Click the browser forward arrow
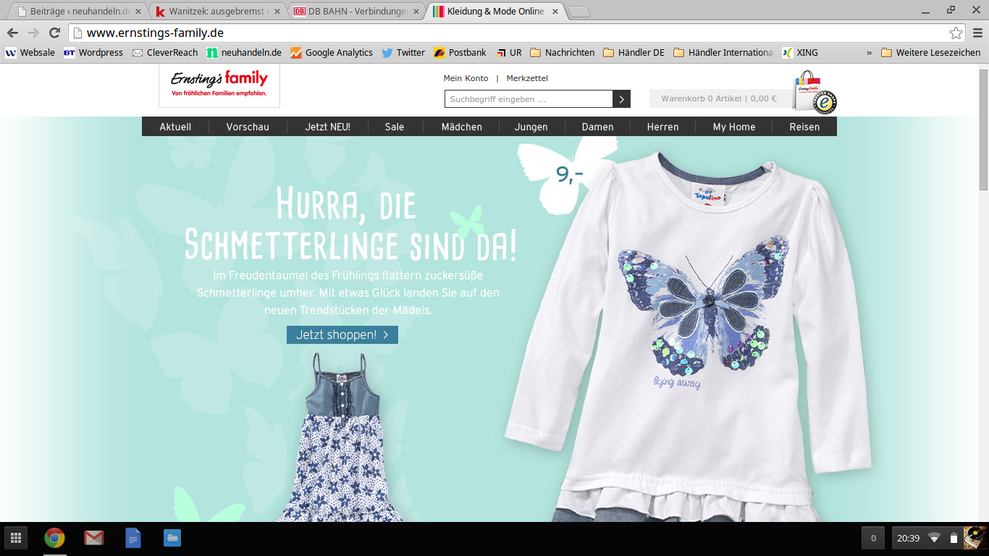Image resolution: width=989 pixels, height=556 pixels. (33, 33)
